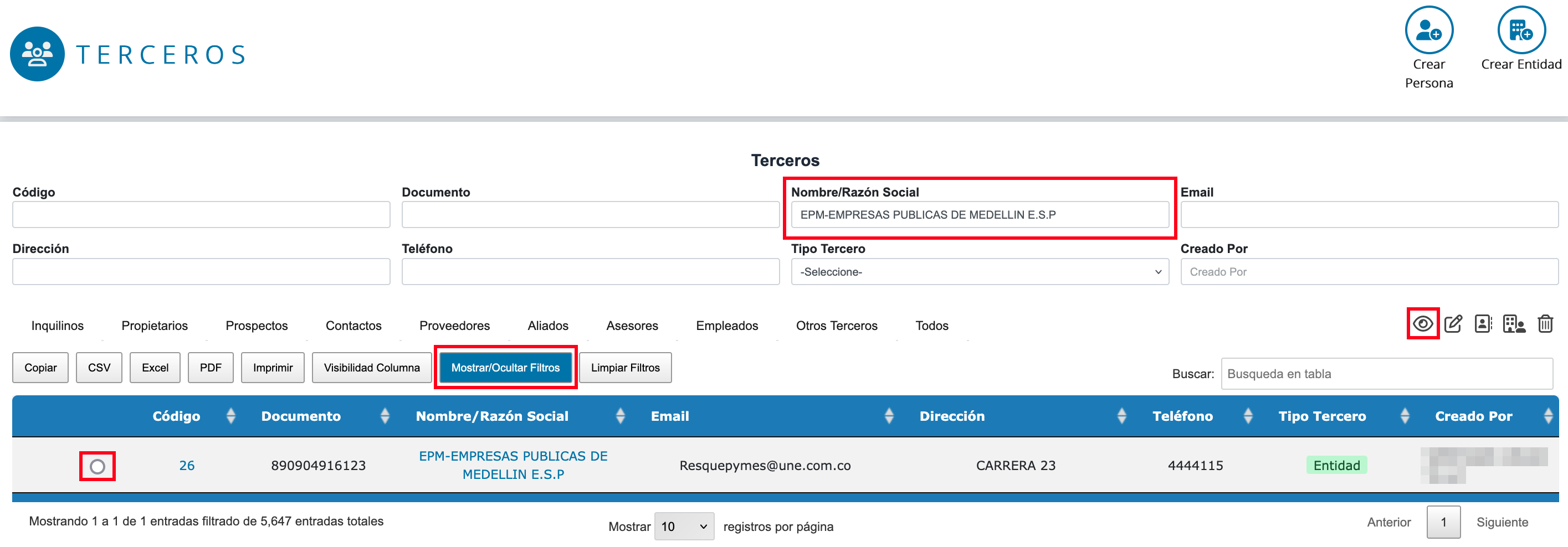Click the Limpiar Filtros button

[624, 368]
